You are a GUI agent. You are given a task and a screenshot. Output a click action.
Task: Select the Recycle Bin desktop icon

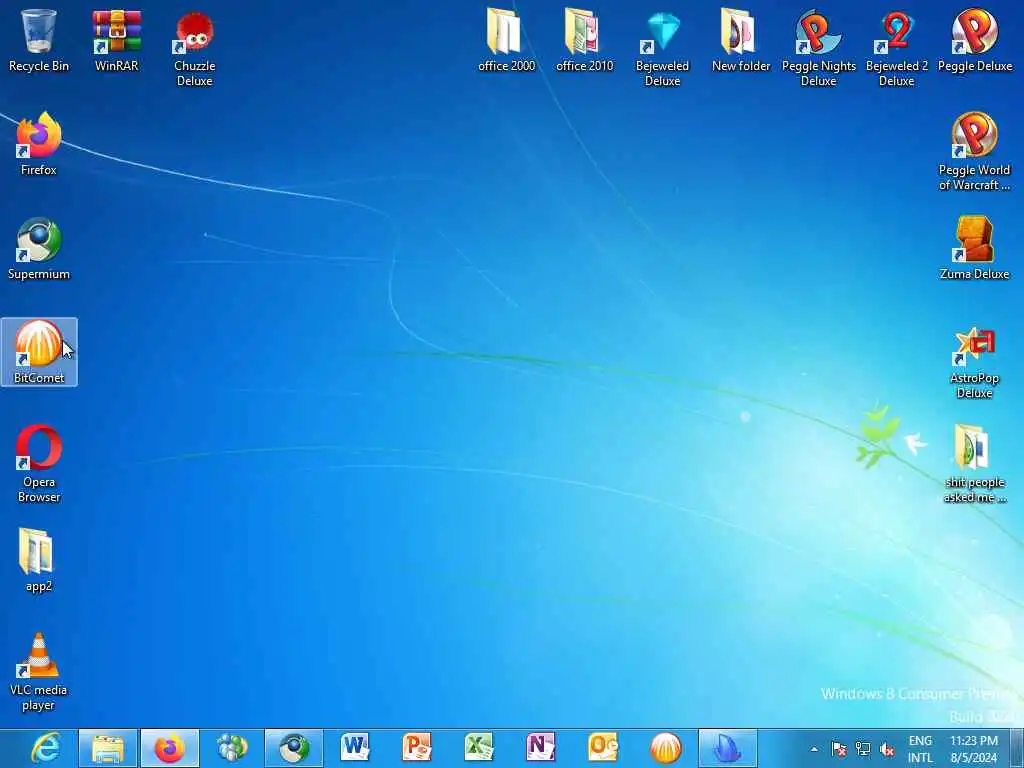(39, 40)
